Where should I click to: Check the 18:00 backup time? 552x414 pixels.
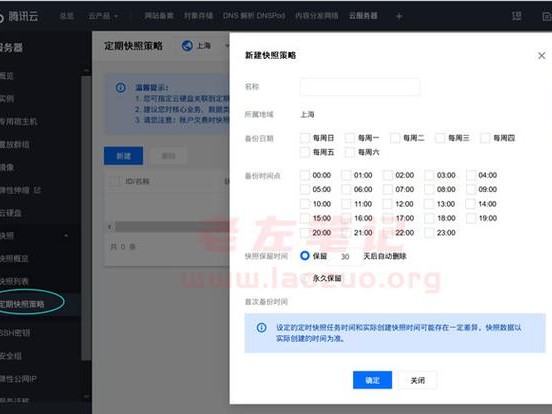click(429, 218)
